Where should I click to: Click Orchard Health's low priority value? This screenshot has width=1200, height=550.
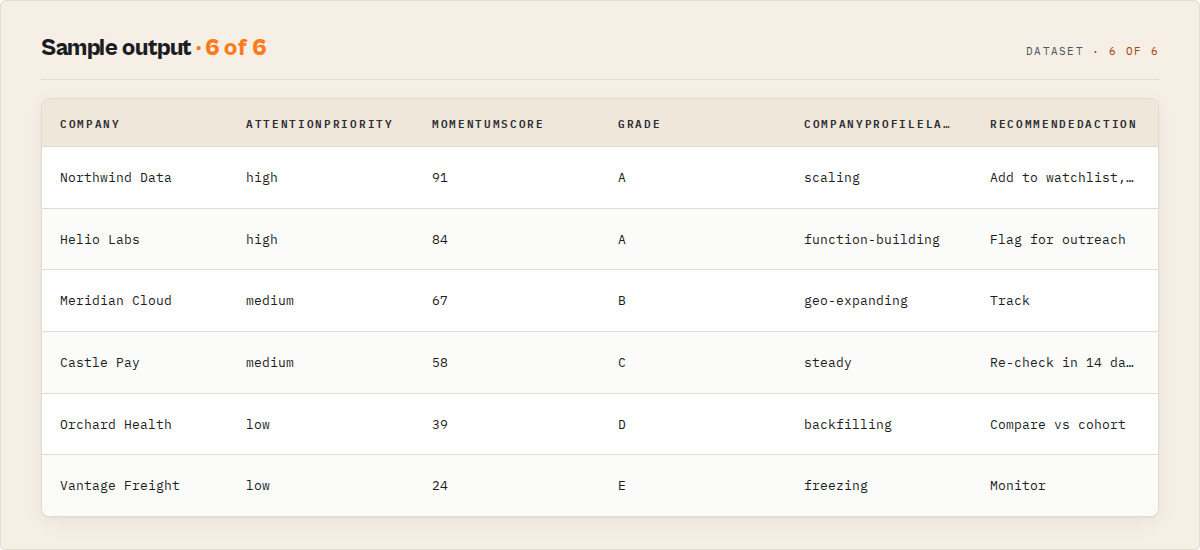(258, 425)
